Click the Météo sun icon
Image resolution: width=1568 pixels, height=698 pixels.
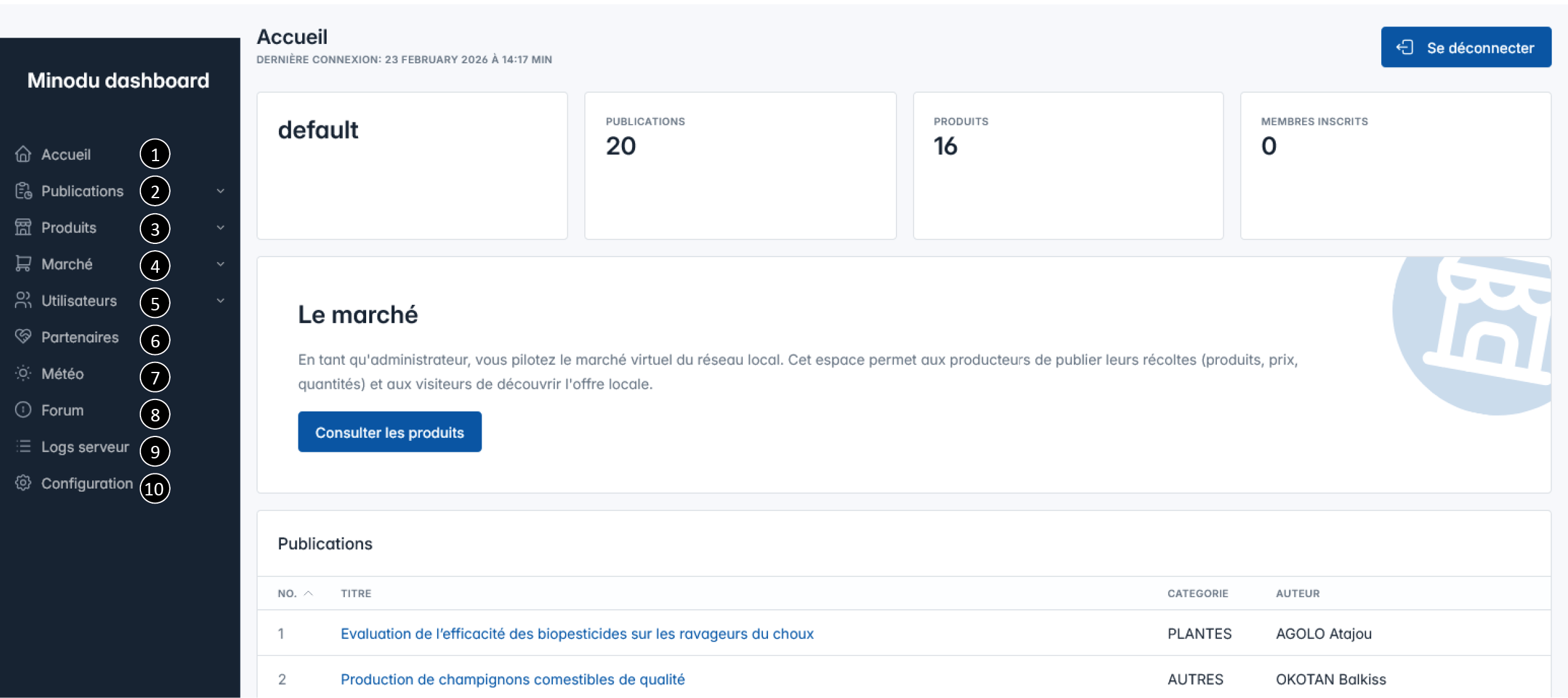pos(23,373)
